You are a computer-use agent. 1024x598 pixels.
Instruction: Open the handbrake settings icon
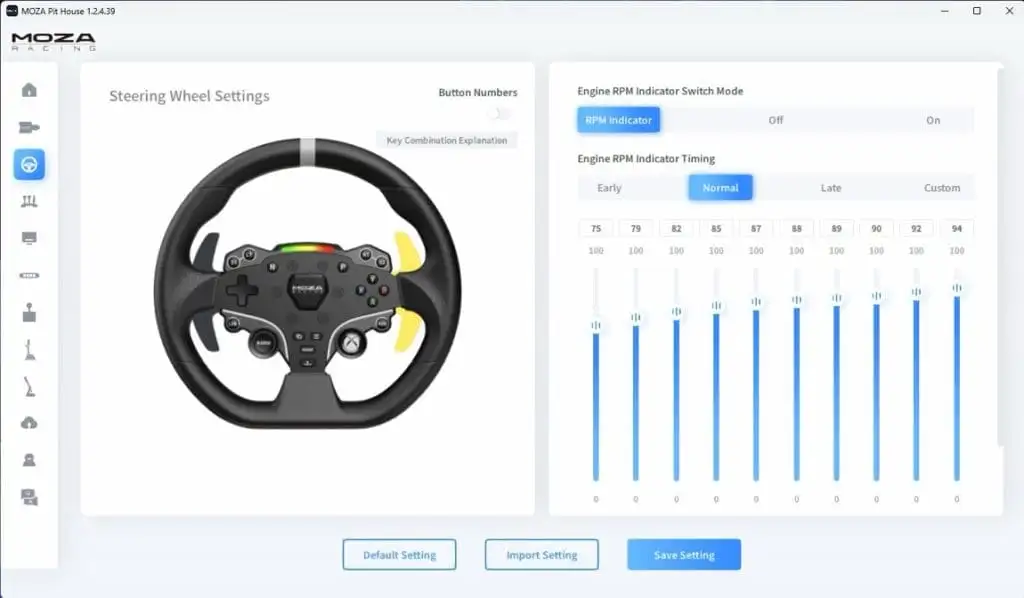pyautogui.click(x=29, y=349)
